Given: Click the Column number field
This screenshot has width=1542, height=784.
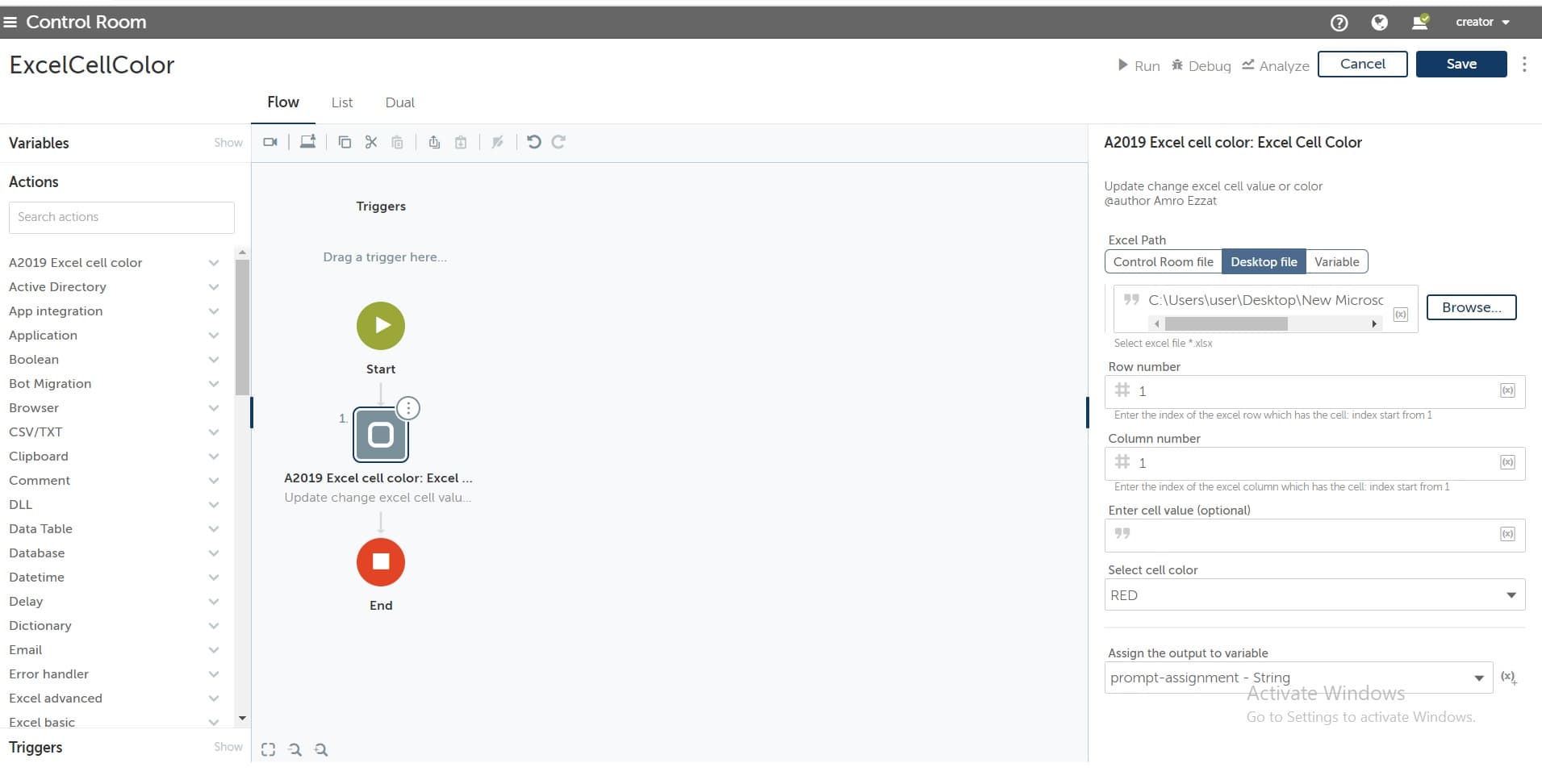Looking at the screenshot, I should 1314,463.
